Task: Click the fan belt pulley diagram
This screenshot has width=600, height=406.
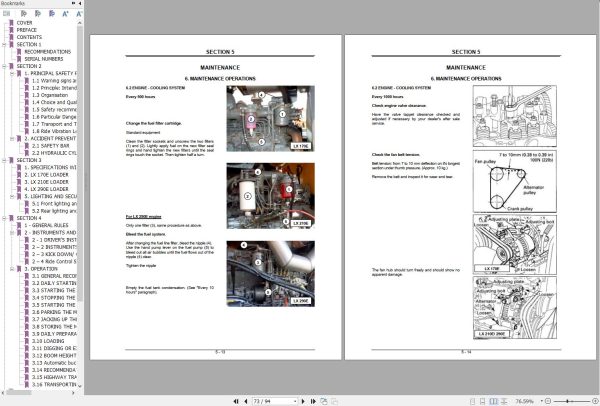Action: point(515,181)
